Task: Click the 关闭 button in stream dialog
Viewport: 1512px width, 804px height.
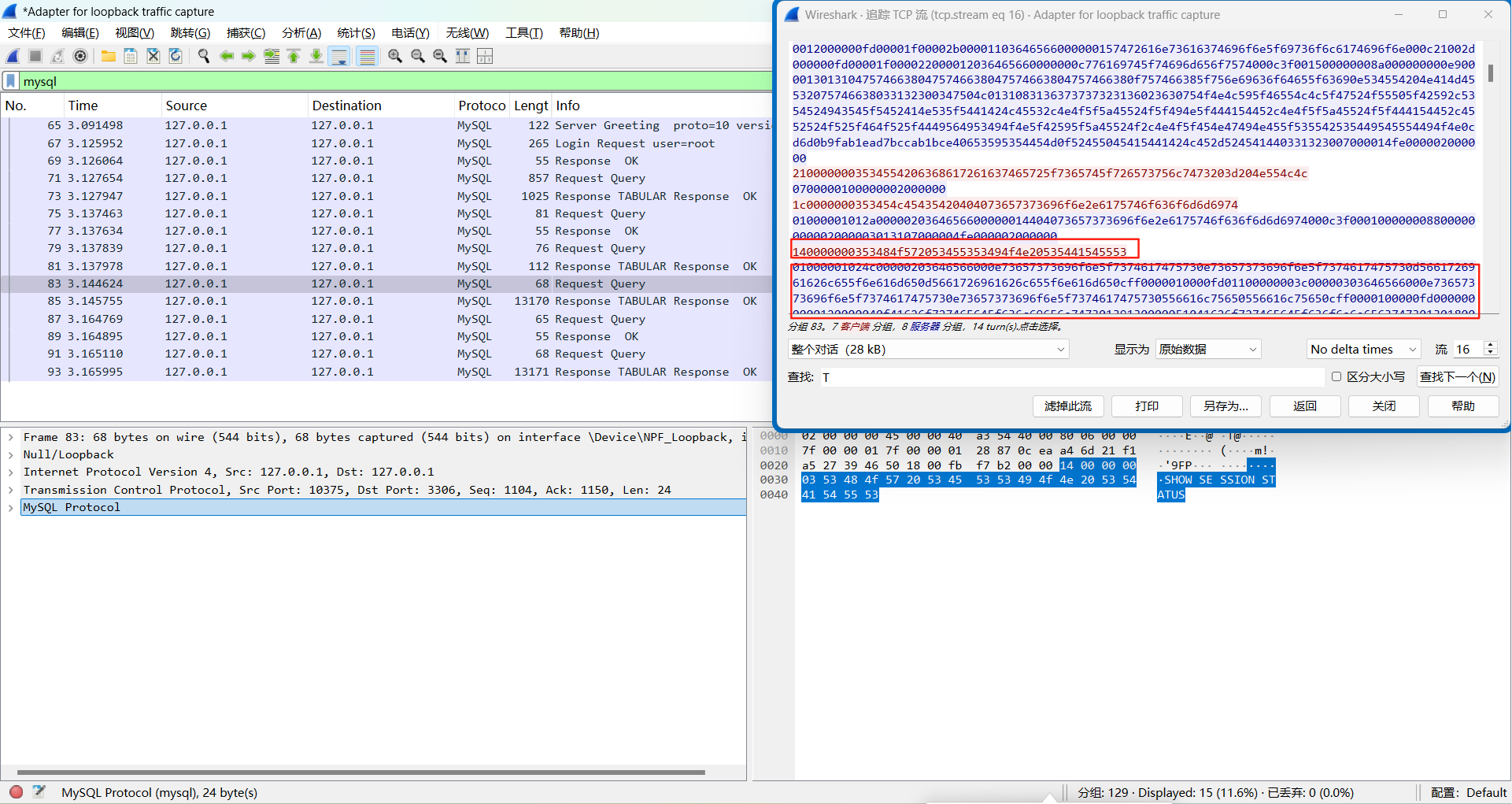Action: point(1384,406)
